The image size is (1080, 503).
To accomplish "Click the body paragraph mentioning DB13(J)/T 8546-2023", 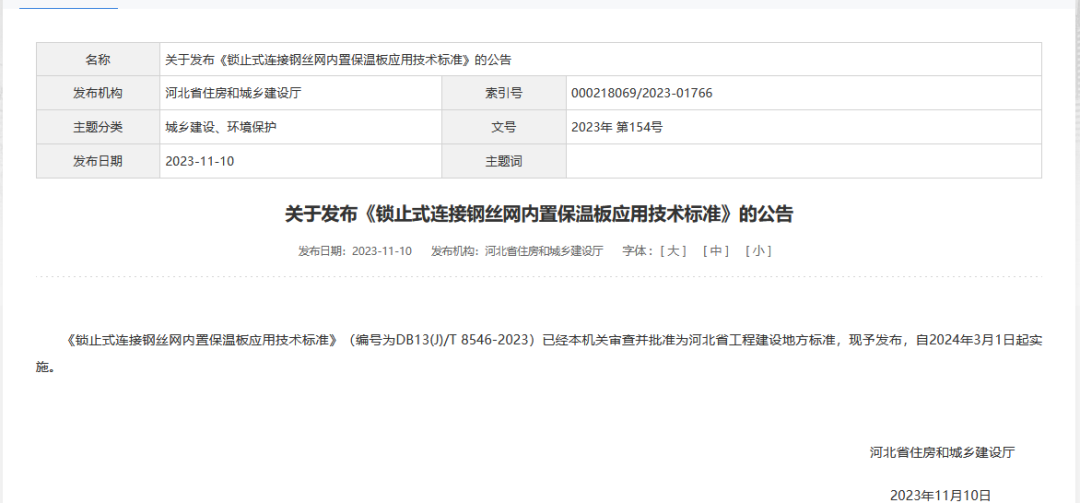I will [x=539, y=353].
